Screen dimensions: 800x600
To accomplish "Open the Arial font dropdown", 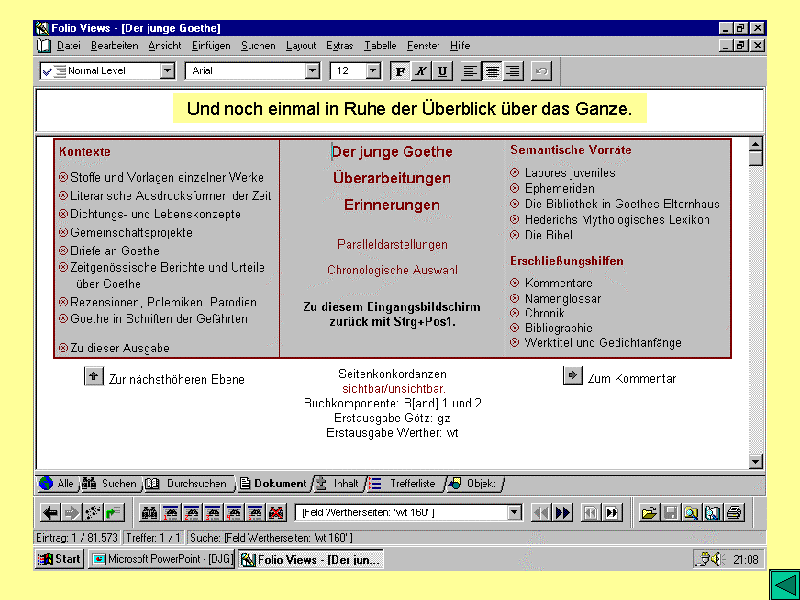I will pos(312,71).
